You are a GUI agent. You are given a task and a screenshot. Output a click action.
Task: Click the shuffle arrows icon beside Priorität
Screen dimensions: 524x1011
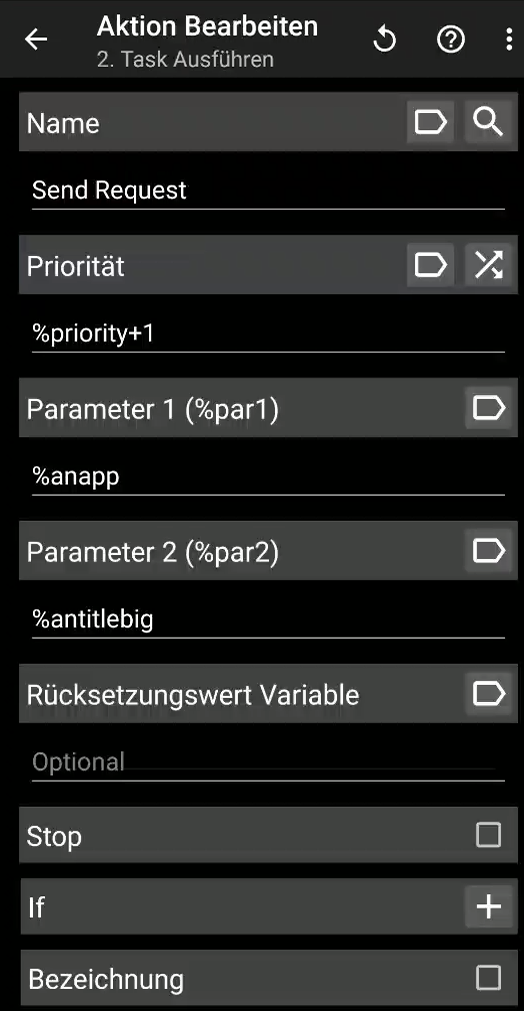pos(489,264)
